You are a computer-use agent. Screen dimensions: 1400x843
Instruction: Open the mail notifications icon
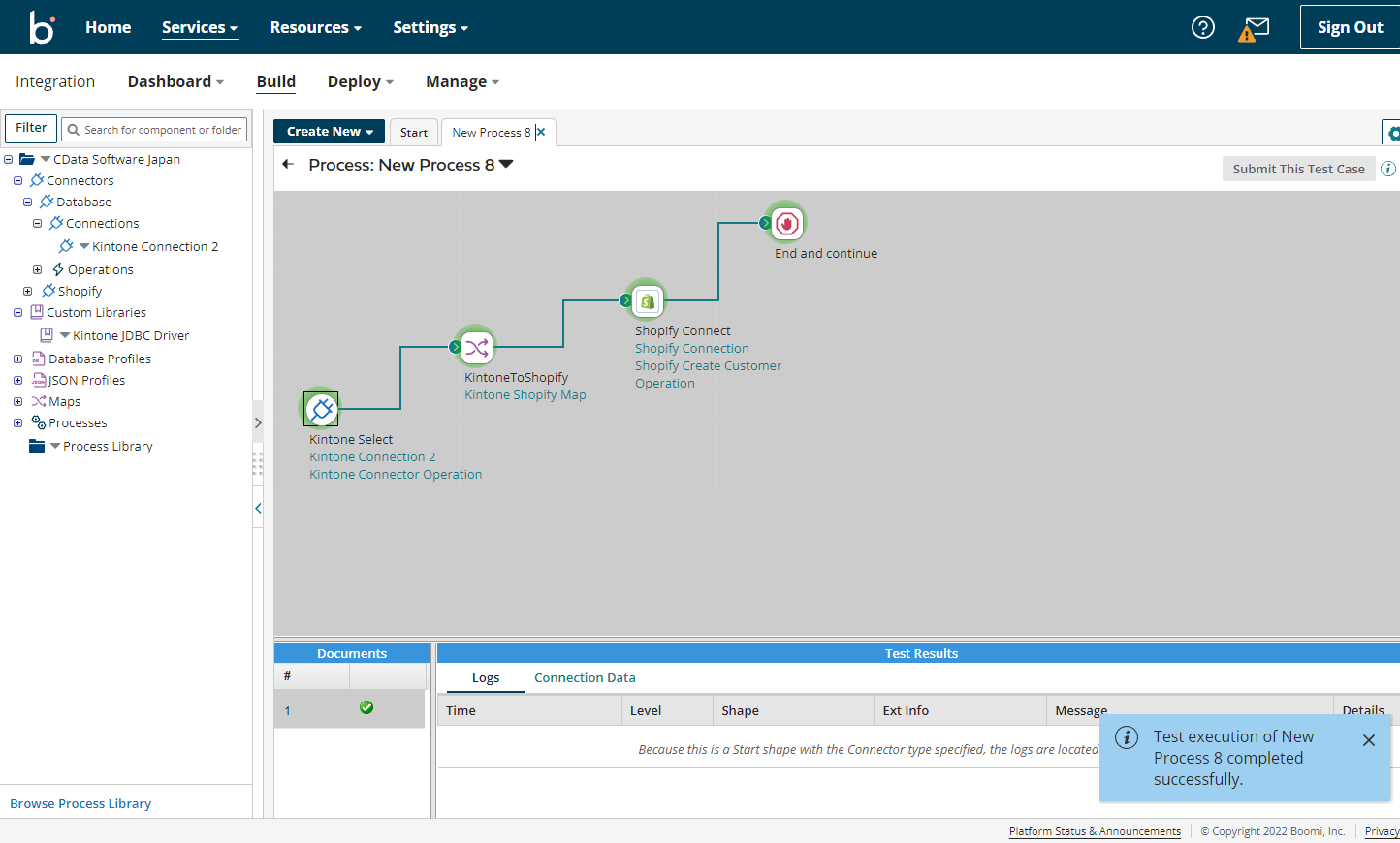[x=1254, y=29]
